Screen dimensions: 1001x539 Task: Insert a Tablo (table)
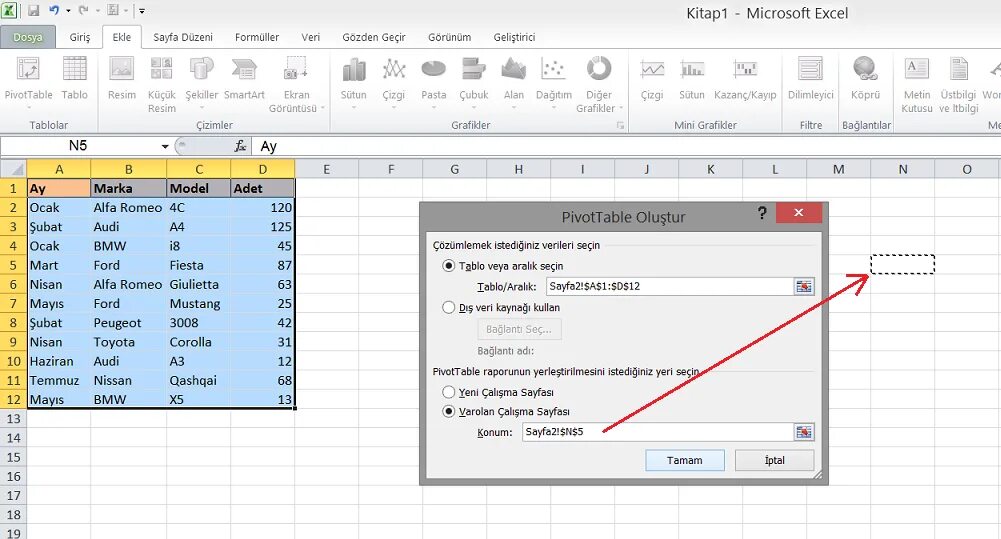[x=74, y=80]
